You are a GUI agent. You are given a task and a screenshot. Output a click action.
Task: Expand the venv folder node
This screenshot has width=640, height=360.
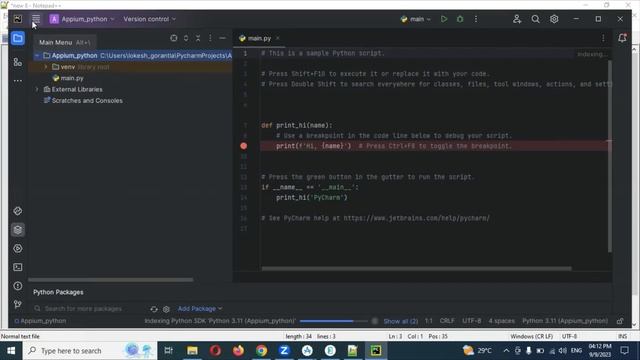[x=46, y=67]
